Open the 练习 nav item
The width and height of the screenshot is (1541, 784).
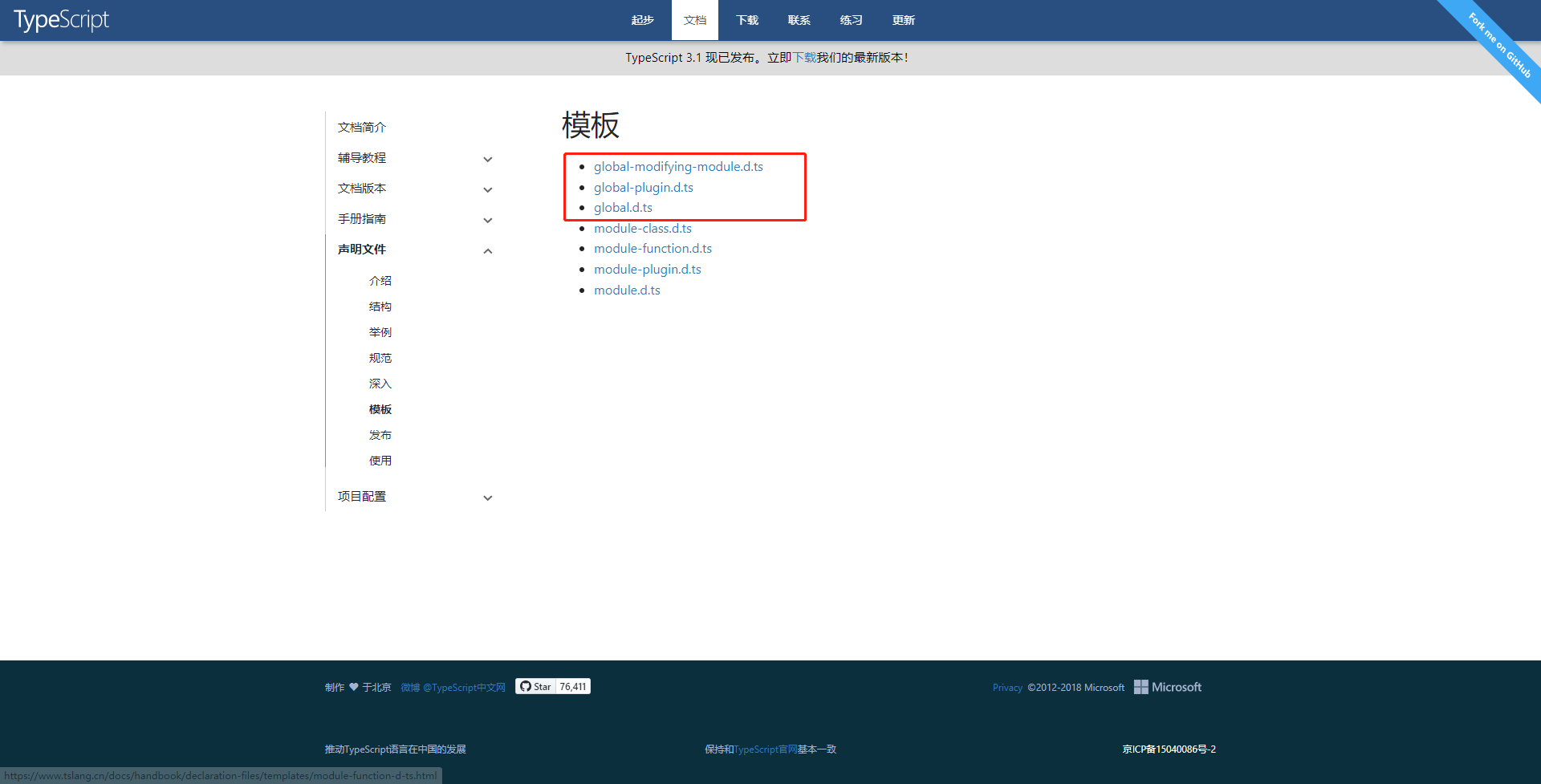[852, 20]
